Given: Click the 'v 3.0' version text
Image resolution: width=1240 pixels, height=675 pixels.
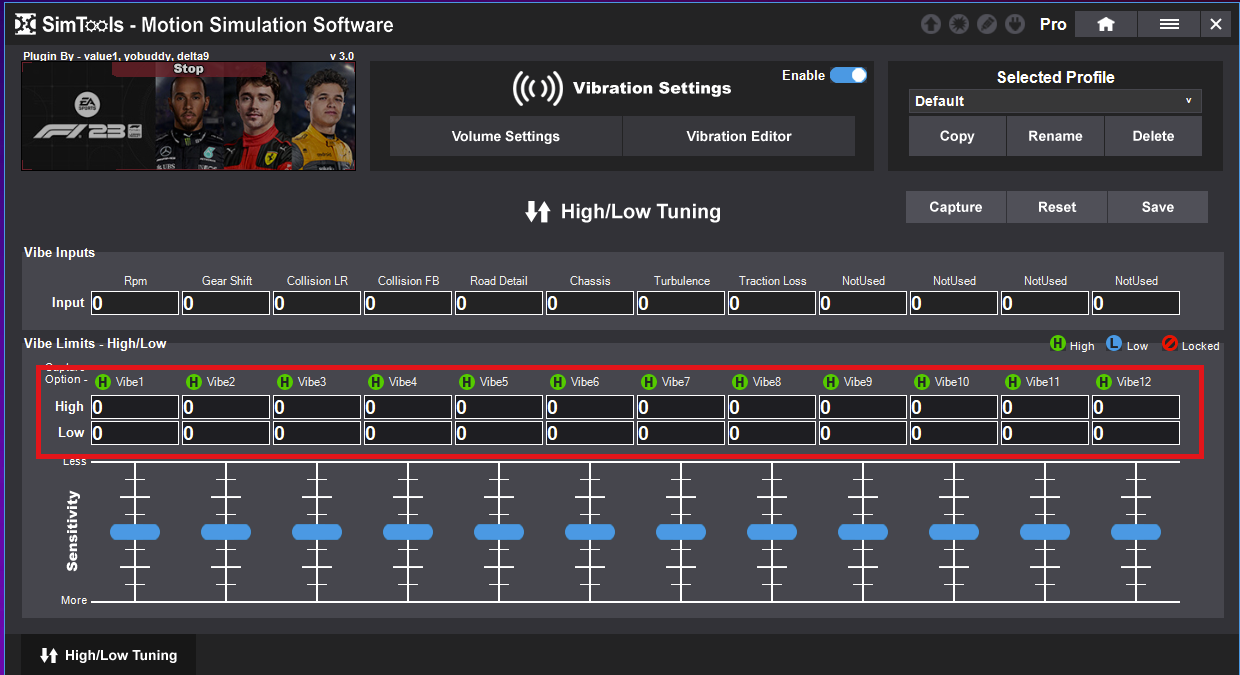Looking at the screenshot, I should 341,56.
